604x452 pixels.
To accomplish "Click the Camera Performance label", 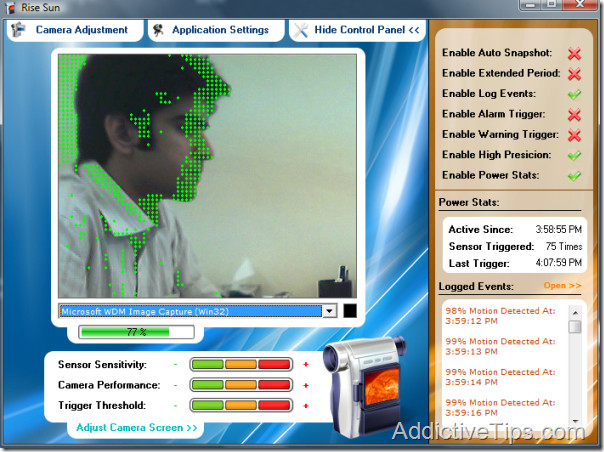I will click(109, 385).
